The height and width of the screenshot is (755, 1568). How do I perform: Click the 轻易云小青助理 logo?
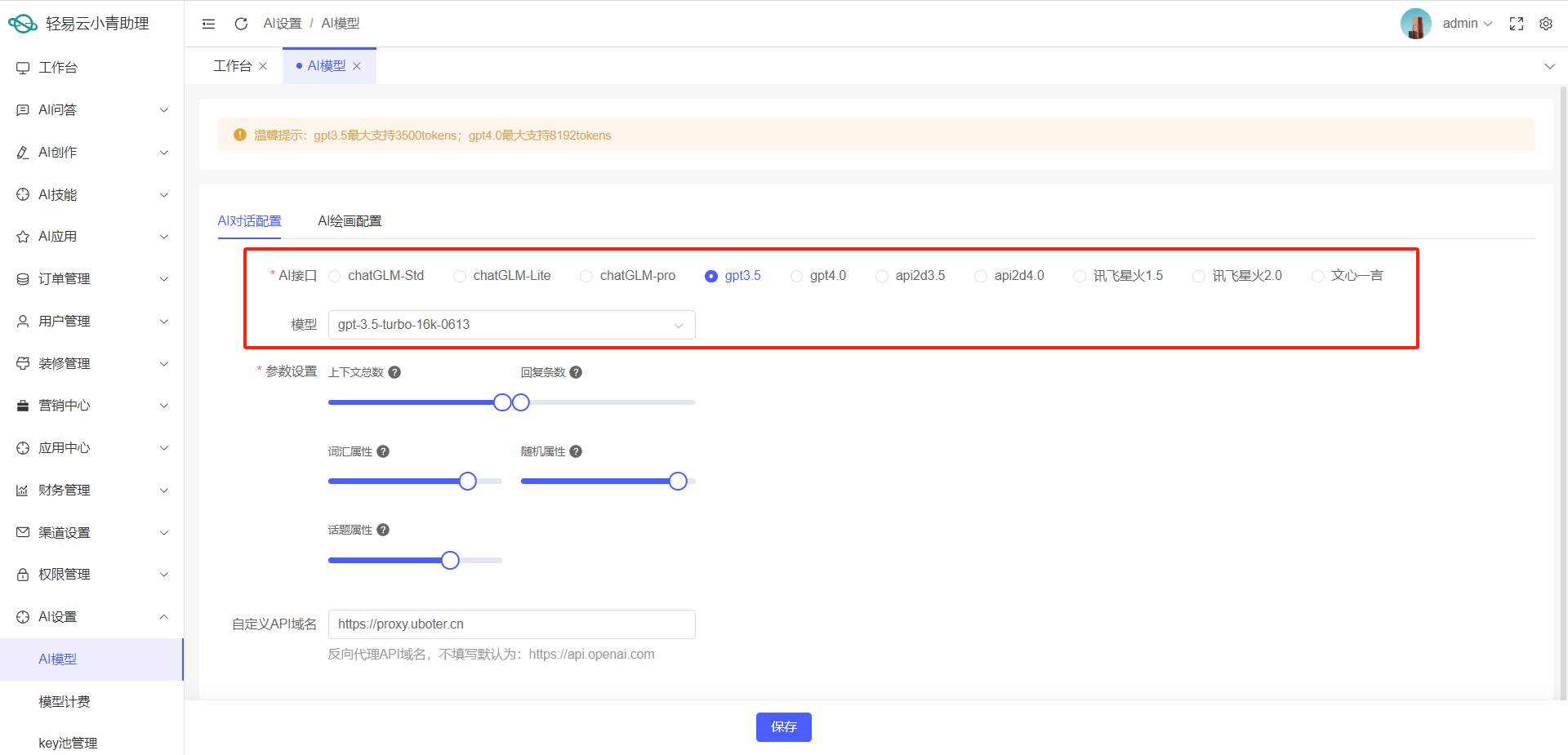(23, 24)
